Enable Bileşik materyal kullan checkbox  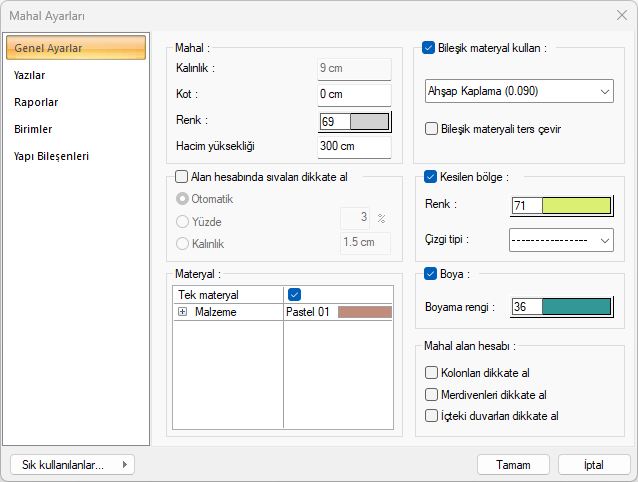[429, 47]
